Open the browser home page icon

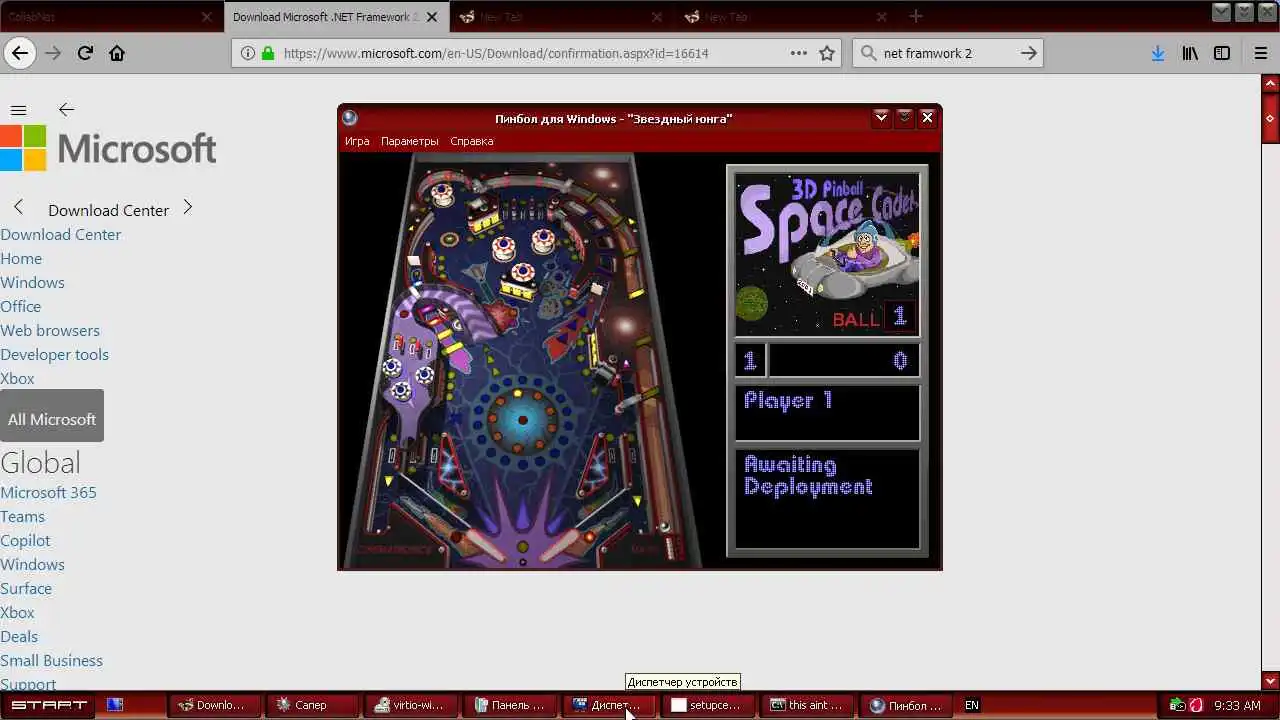click(x=117, y=53)
